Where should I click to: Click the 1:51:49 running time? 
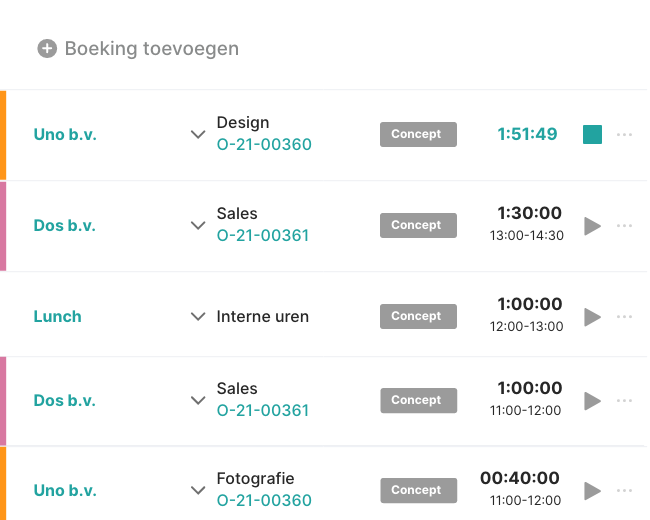pyautogui.click(x=527, y=134)
